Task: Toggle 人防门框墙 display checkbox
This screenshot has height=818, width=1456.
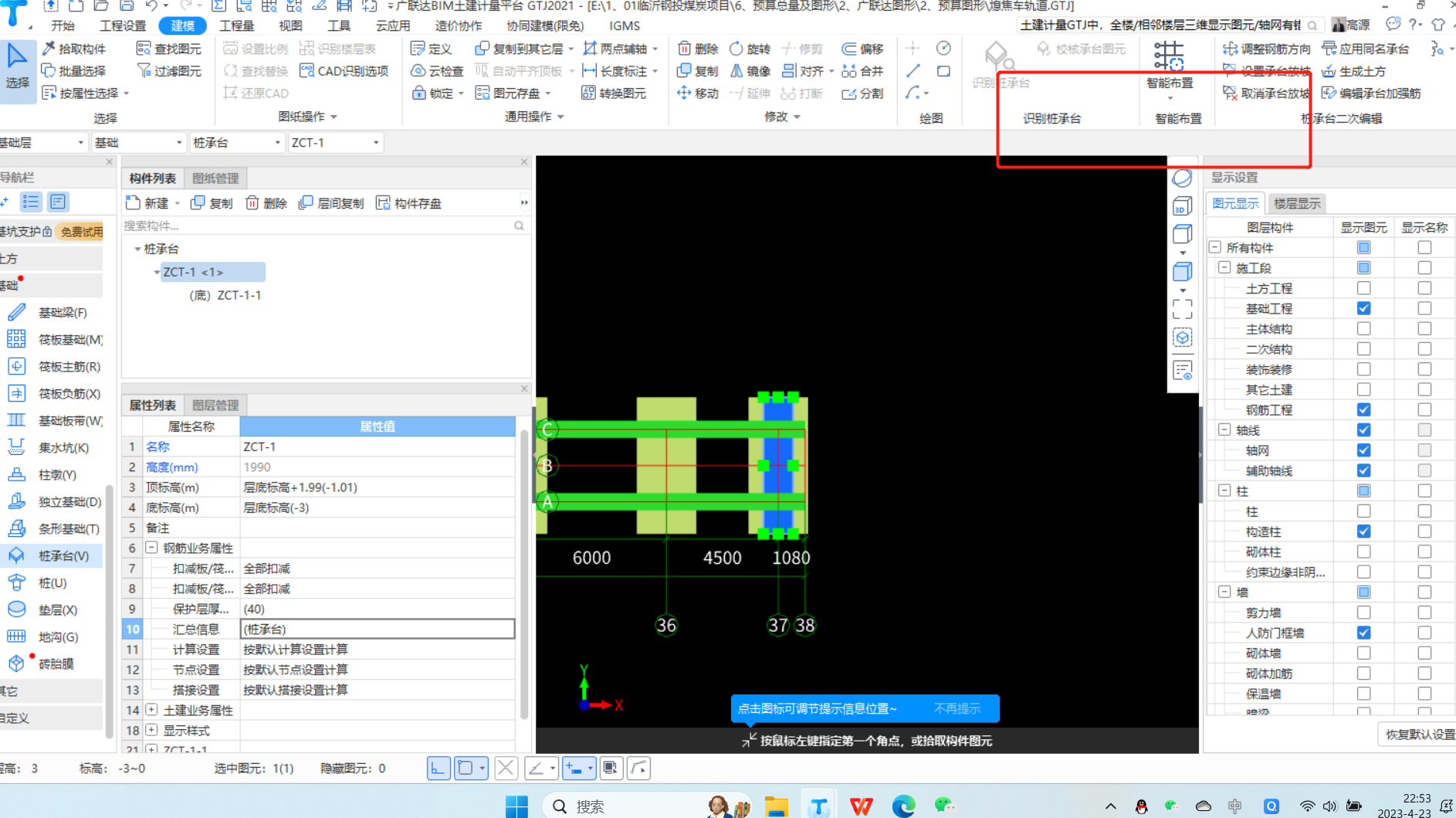Action: (x=1364, y=633)
